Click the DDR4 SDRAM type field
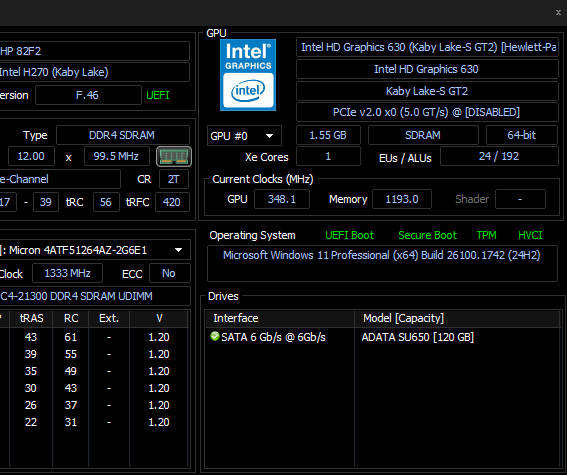 pyautogui.click(x=123, y=135)
